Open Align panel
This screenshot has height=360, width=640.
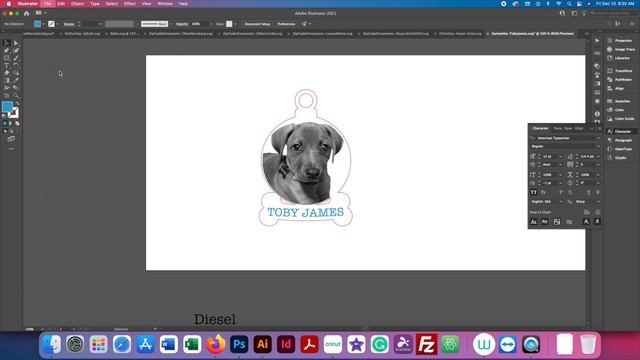click(x=616, y=89)
